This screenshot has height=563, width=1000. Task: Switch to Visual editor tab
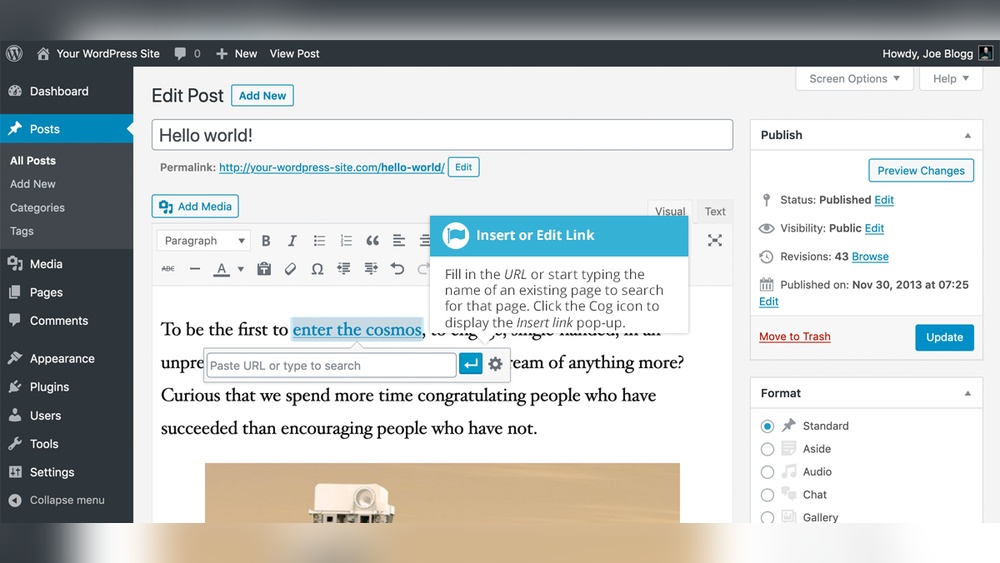[x=670, y=211]
